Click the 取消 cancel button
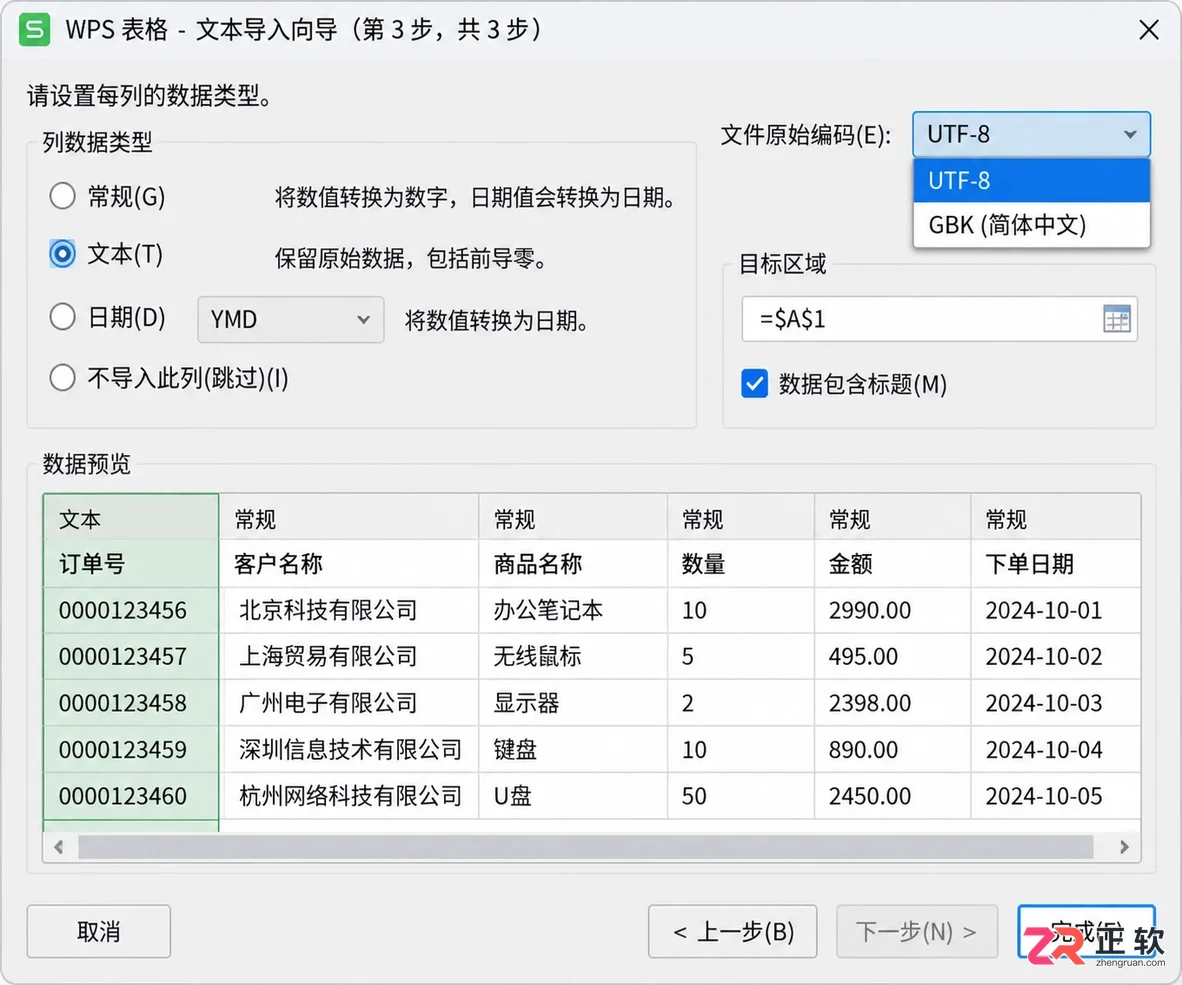 (99, 931)
